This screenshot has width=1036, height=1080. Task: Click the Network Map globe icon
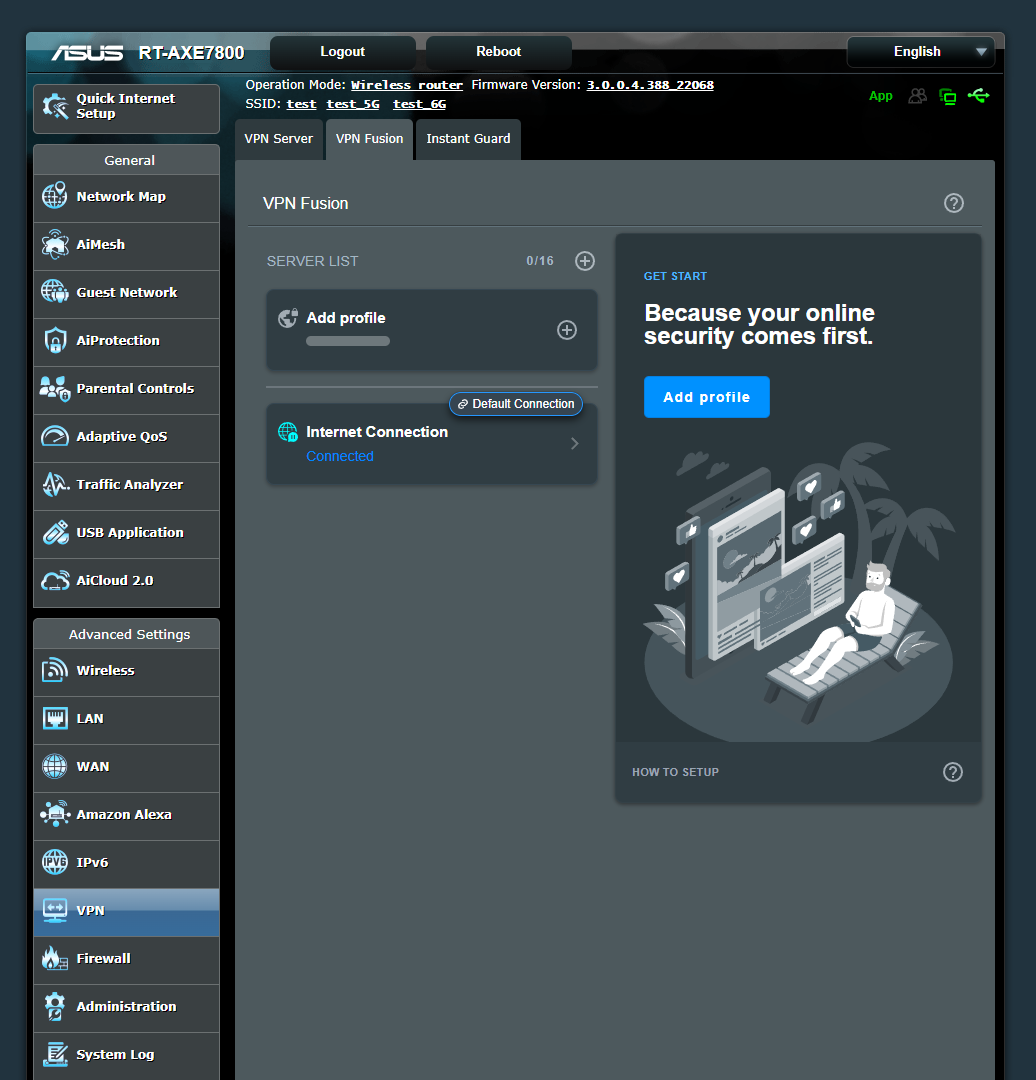pyautogui.click(x=55, y=196)
